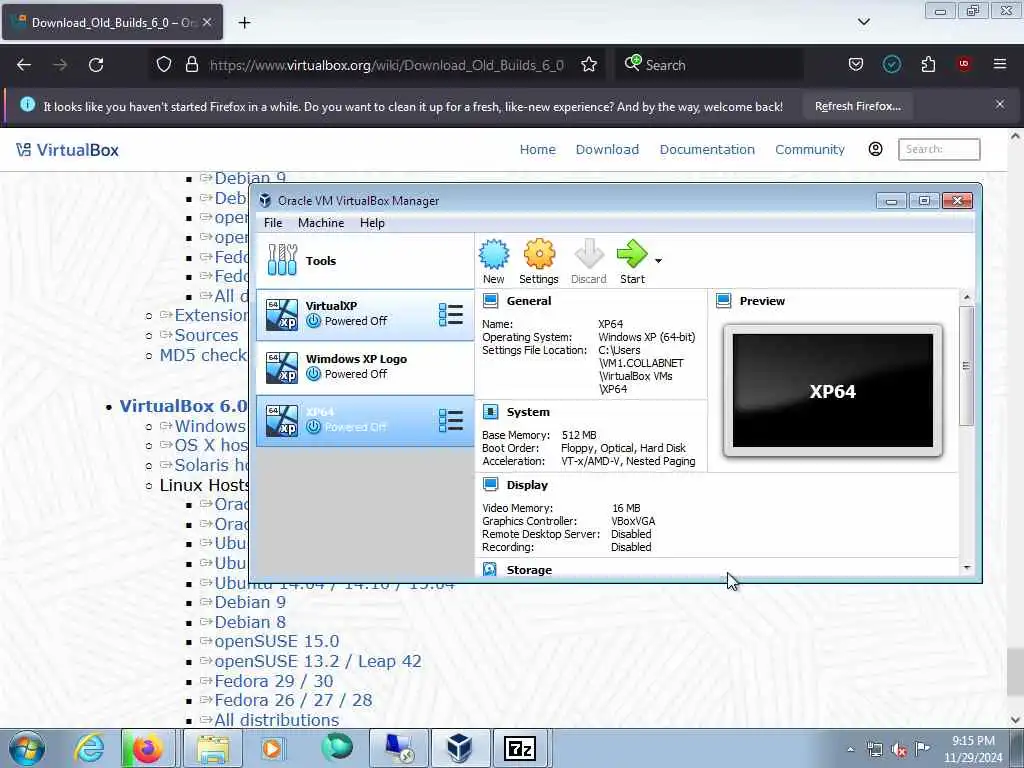Open the Download page link
Viewport: 1024px width, 768px height.
(607, 150)
